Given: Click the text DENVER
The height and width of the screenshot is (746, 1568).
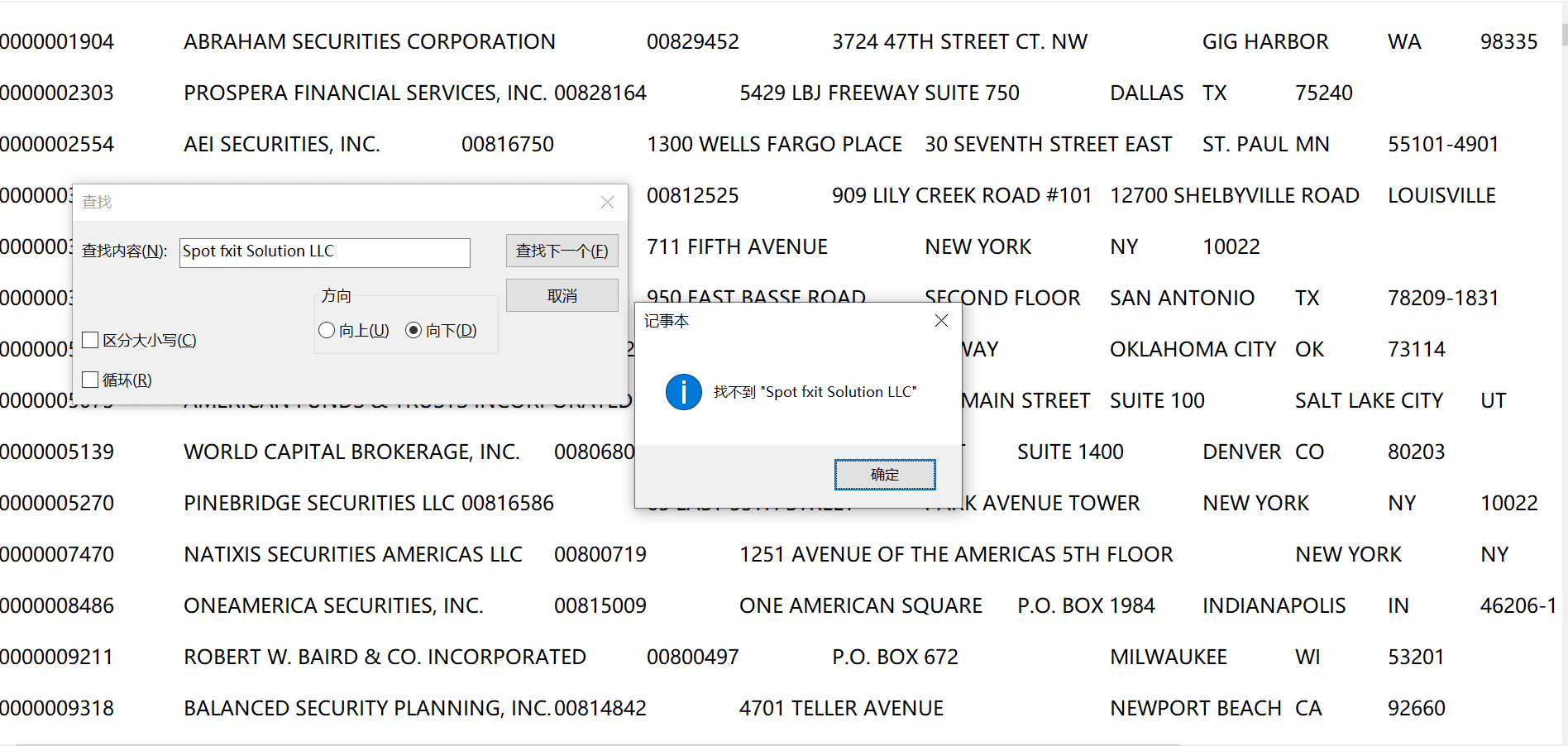Looking at the screenshot, I should pos(1242,452).
